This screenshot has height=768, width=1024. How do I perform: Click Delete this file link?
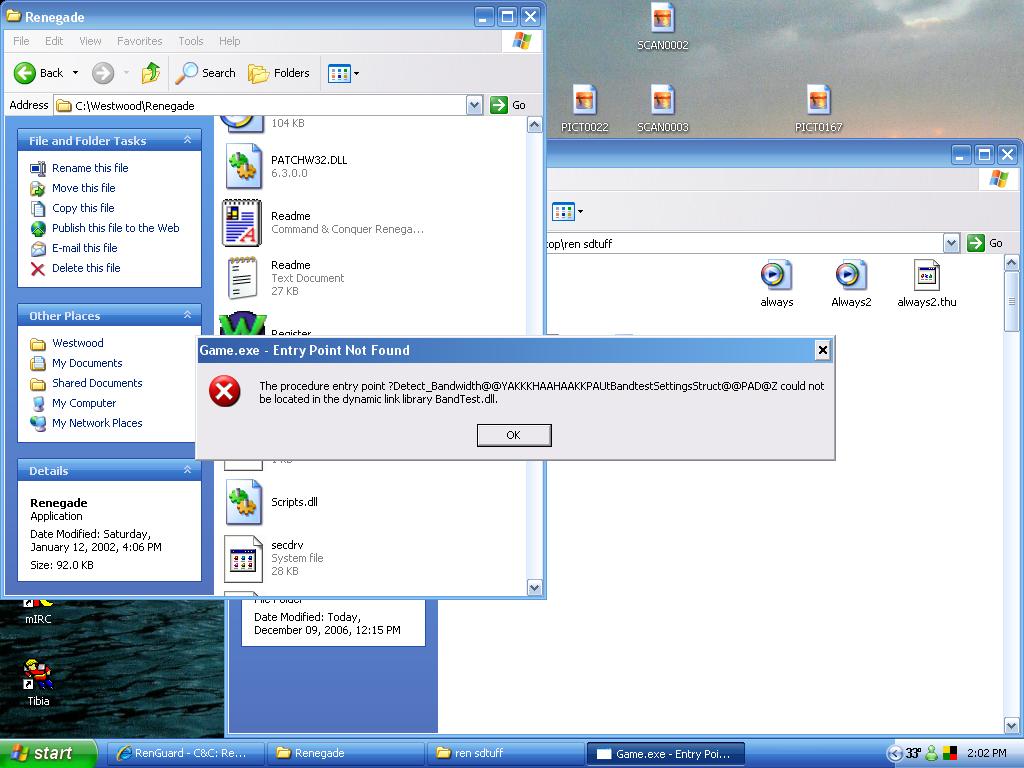click(86, 268)
